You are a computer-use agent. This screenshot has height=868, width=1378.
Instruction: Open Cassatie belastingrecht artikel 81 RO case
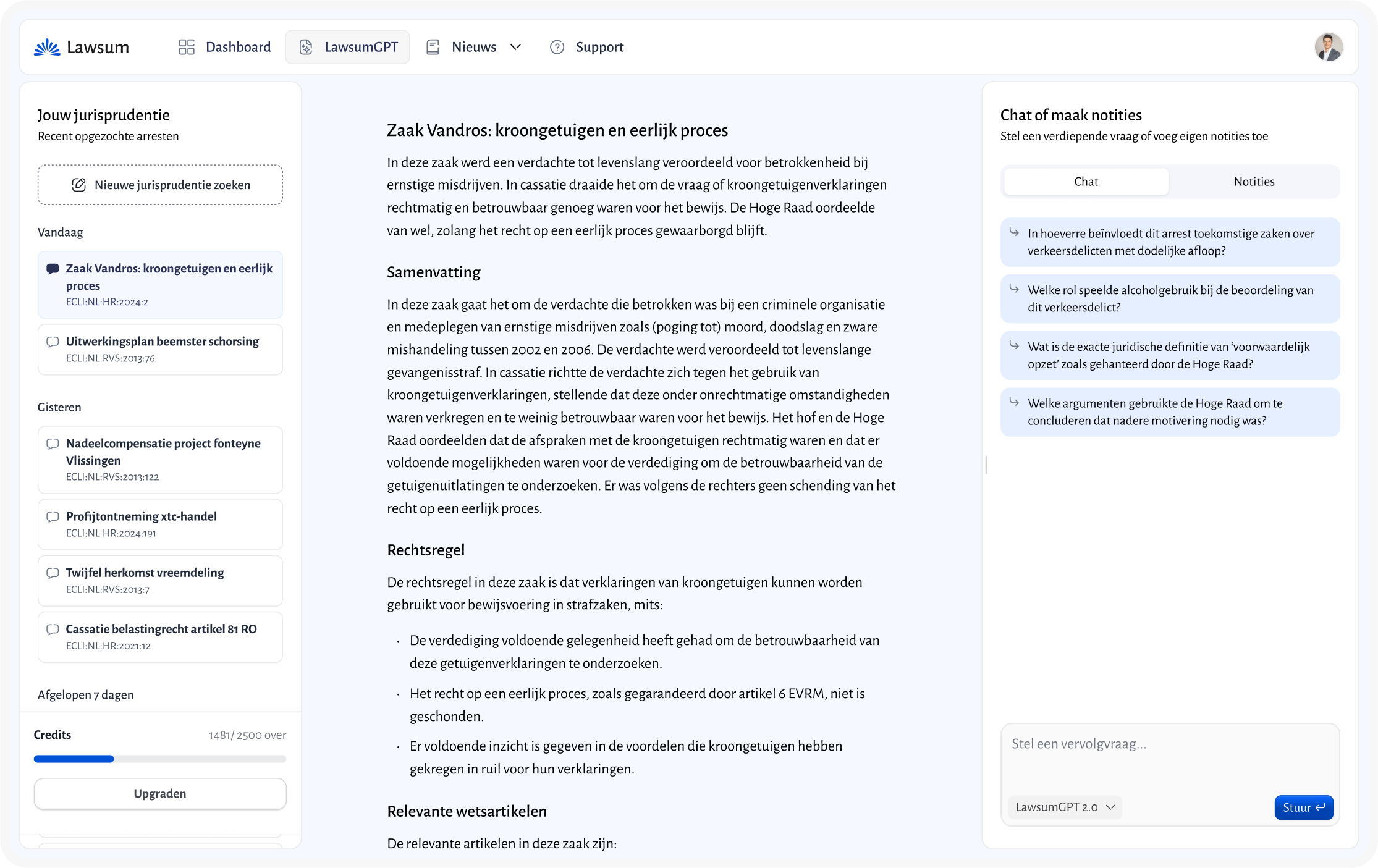click(160, 637)
